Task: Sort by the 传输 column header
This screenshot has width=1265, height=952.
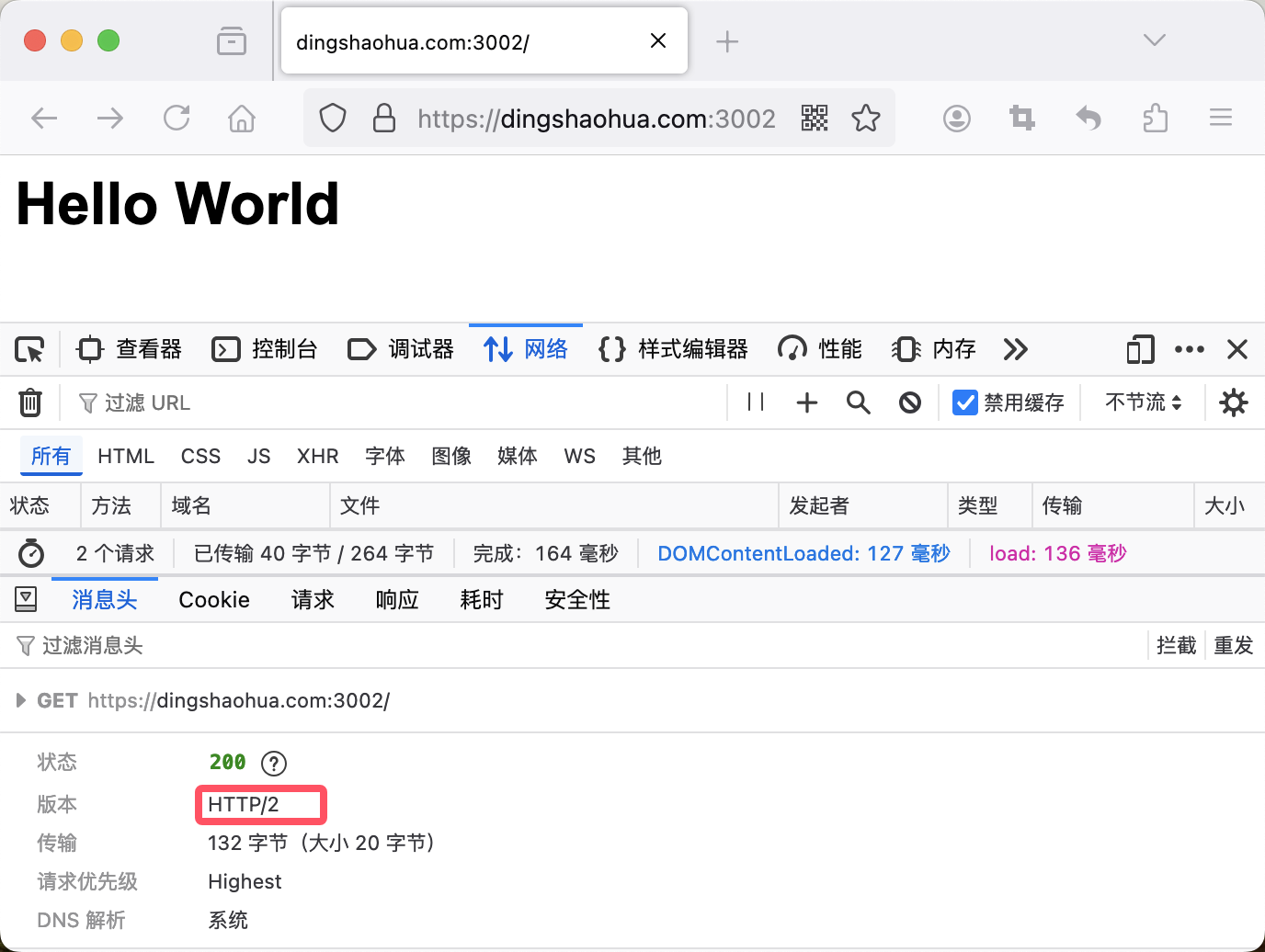Action: [1113, 505]
